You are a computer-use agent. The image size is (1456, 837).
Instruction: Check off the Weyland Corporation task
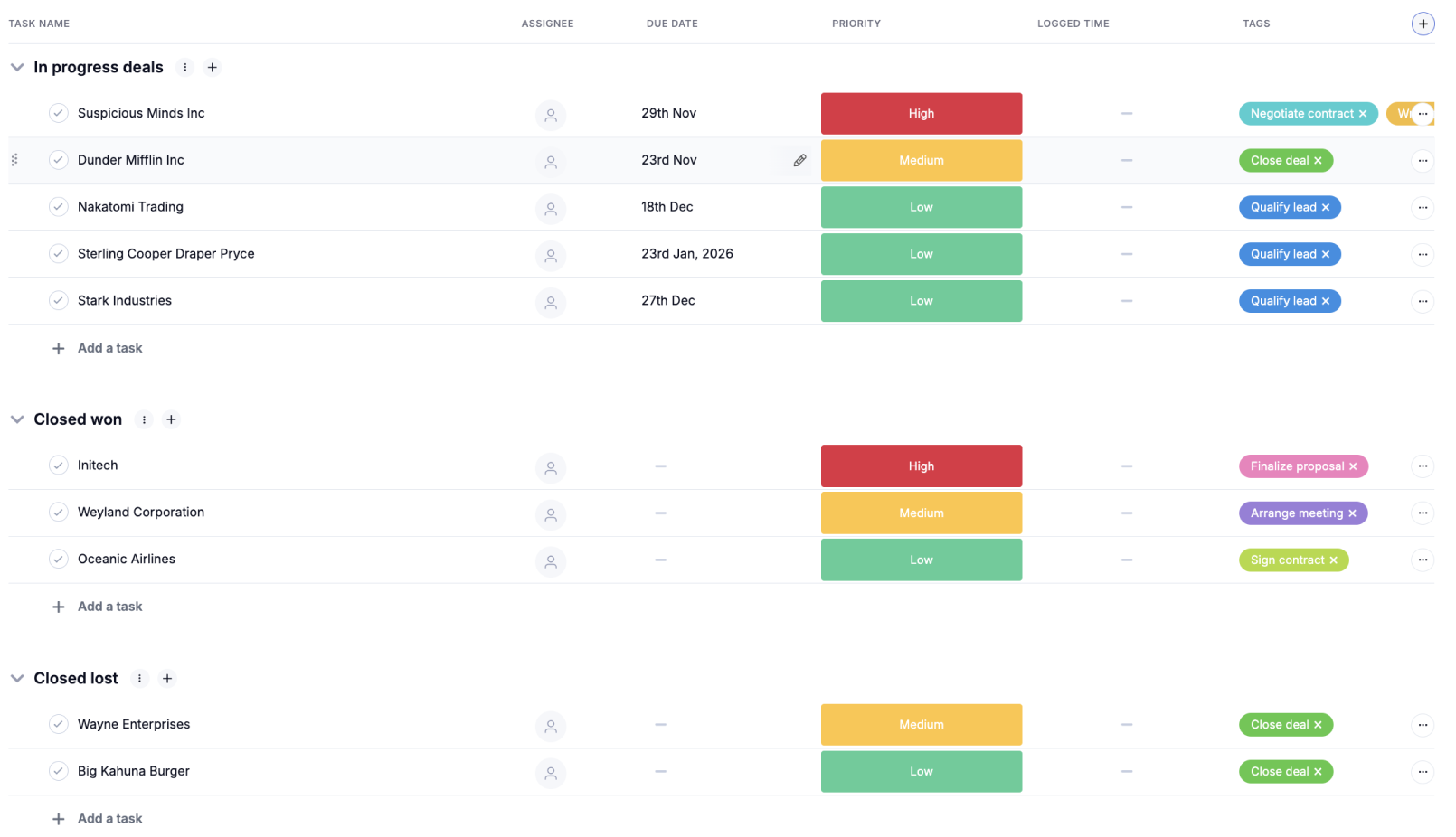pos(59,513)
